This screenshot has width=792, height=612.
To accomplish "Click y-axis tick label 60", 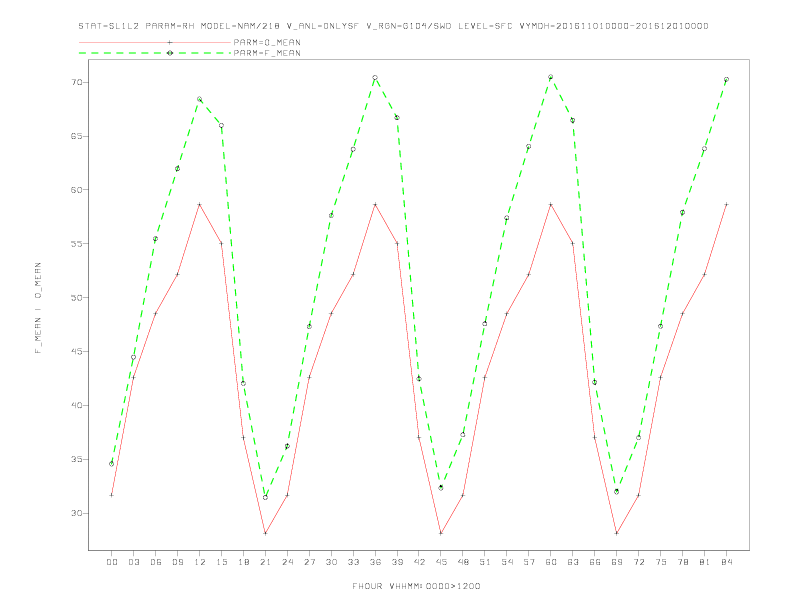I will pos(77,190).
